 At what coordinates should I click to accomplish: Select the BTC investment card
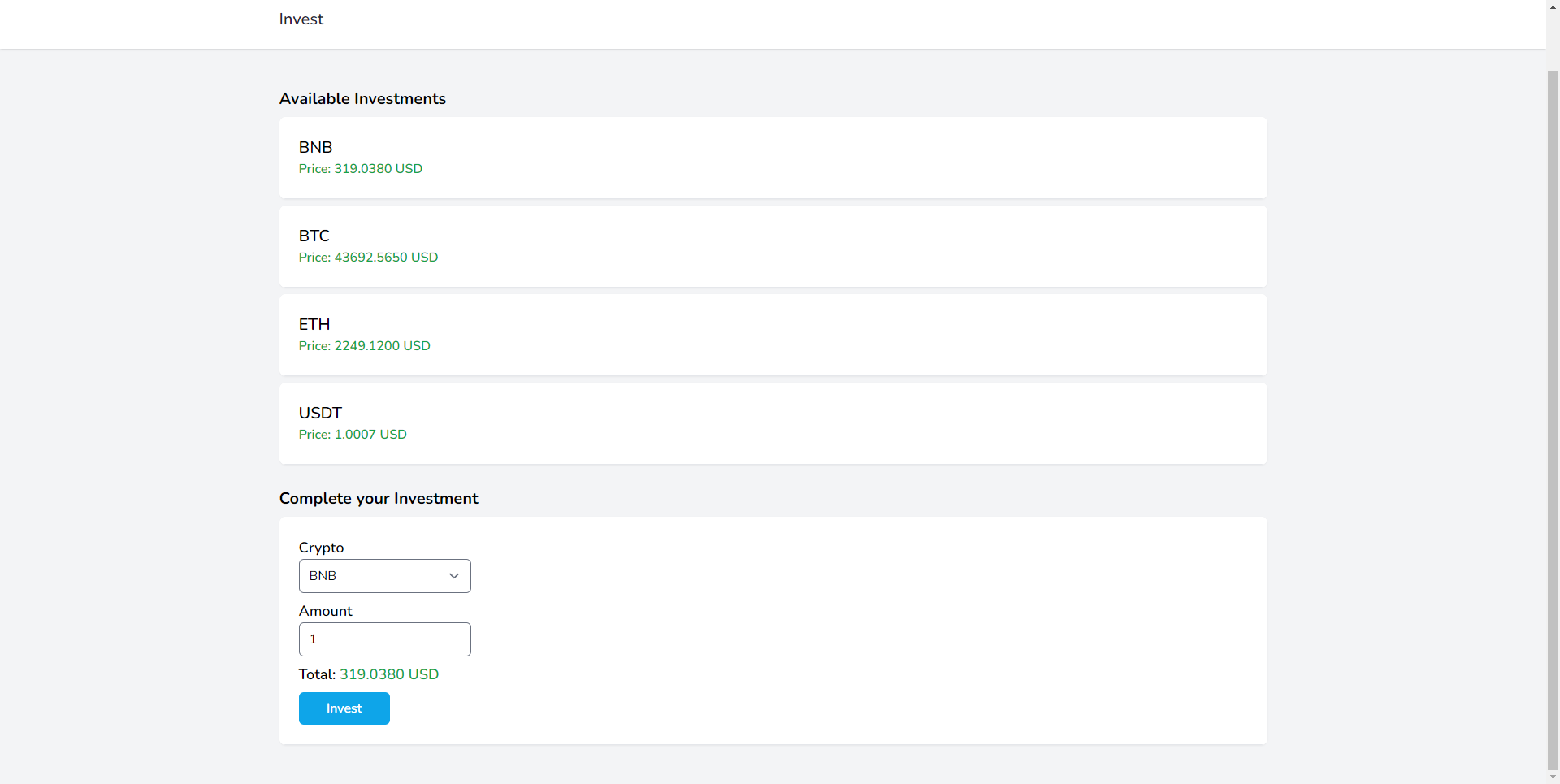(773, 246)
